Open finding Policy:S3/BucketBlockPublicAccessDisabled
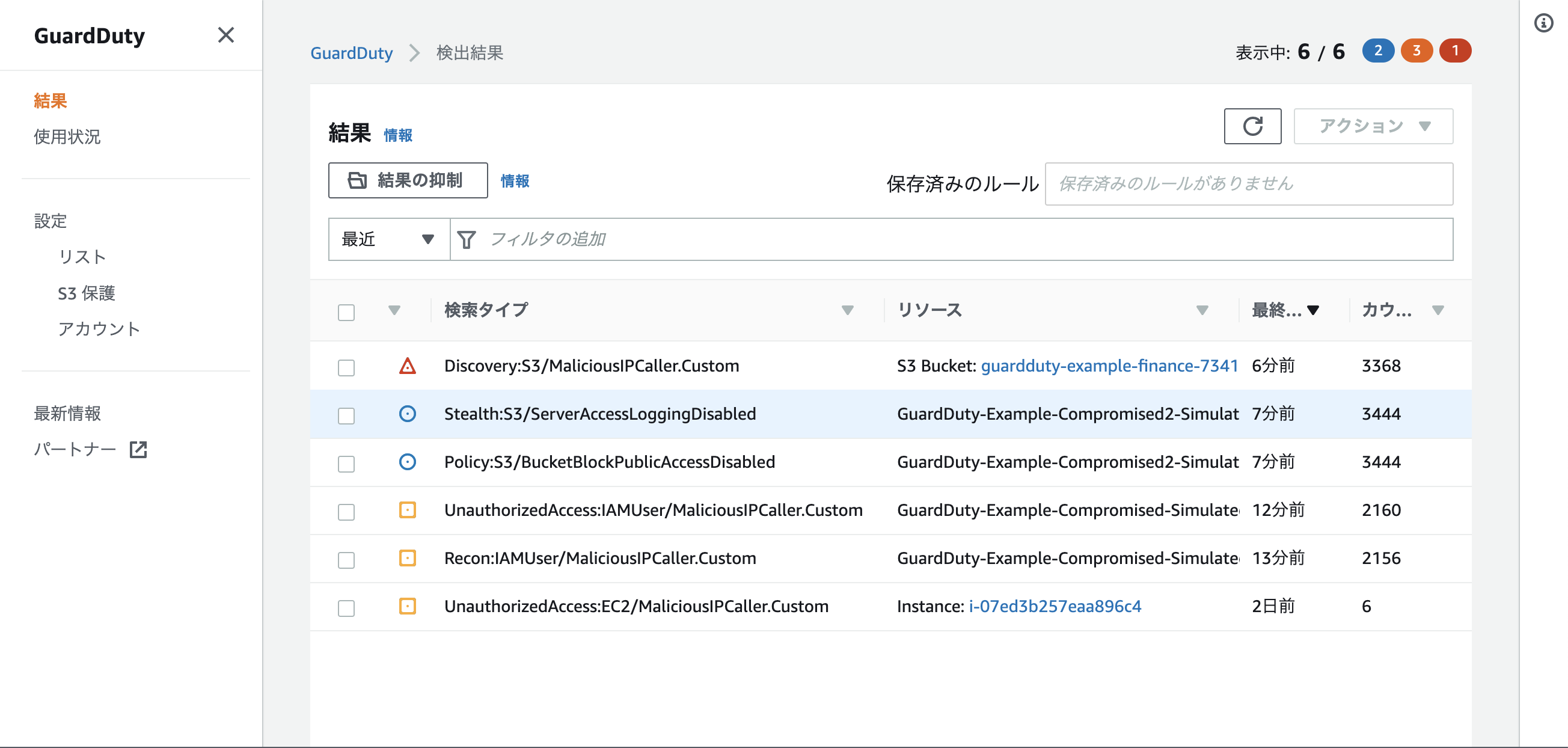 [x=609, y=462]
